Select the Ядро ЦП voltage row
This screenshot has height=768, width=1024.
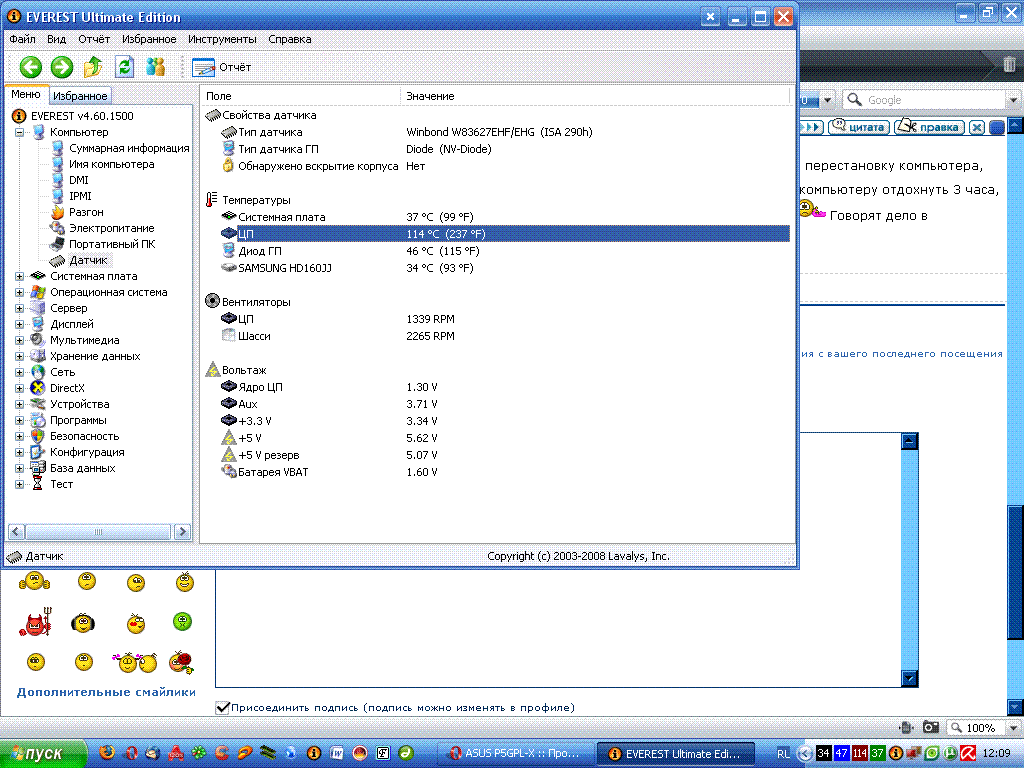click(x=505, y=387)
